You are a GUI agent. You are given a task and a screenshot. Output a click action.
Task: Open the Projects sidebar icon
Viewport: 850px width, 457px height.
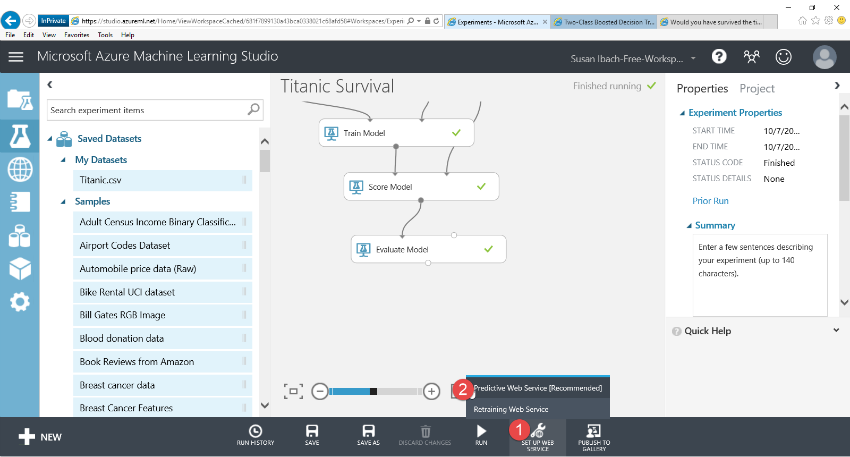point(20,100)
